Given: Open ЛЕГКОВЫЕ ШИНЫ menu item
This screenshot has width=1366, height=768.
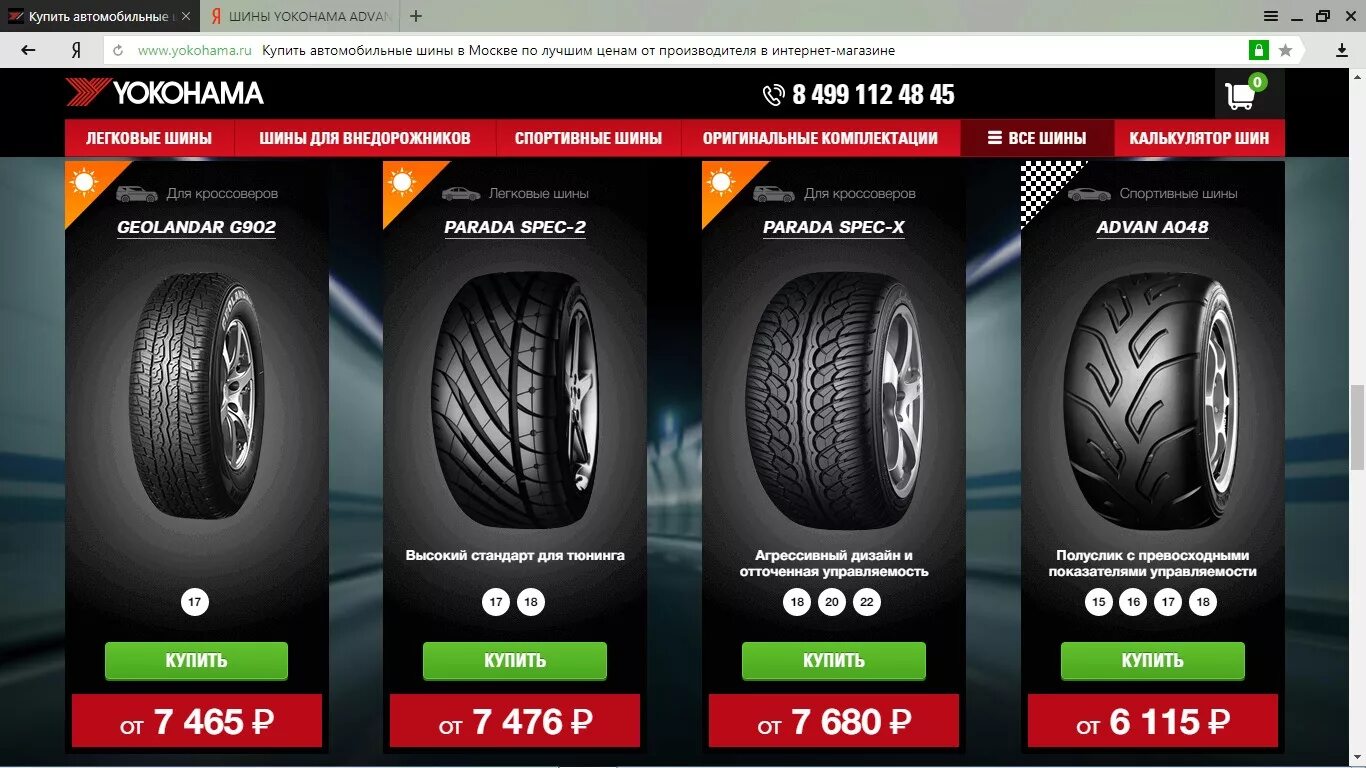Looking at the screenshot, I should coord(149,138).
